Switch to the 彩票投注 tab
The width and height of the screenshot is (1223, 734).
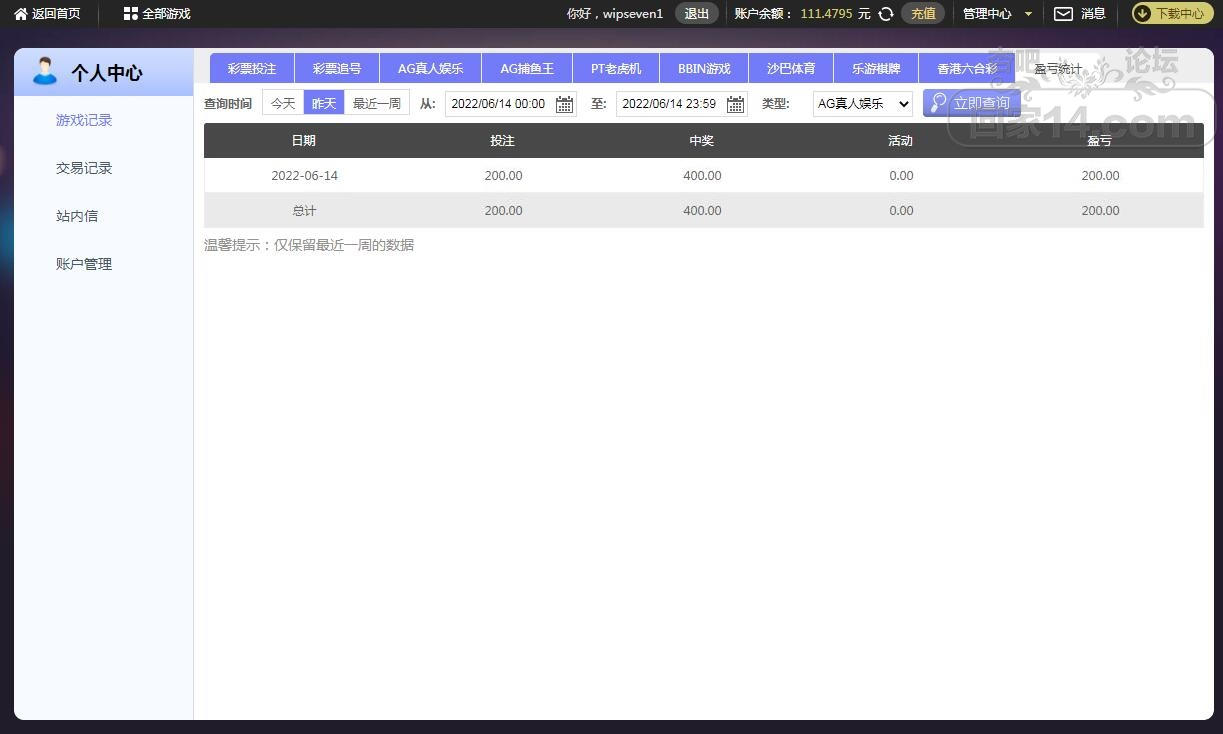coord(252,69)
